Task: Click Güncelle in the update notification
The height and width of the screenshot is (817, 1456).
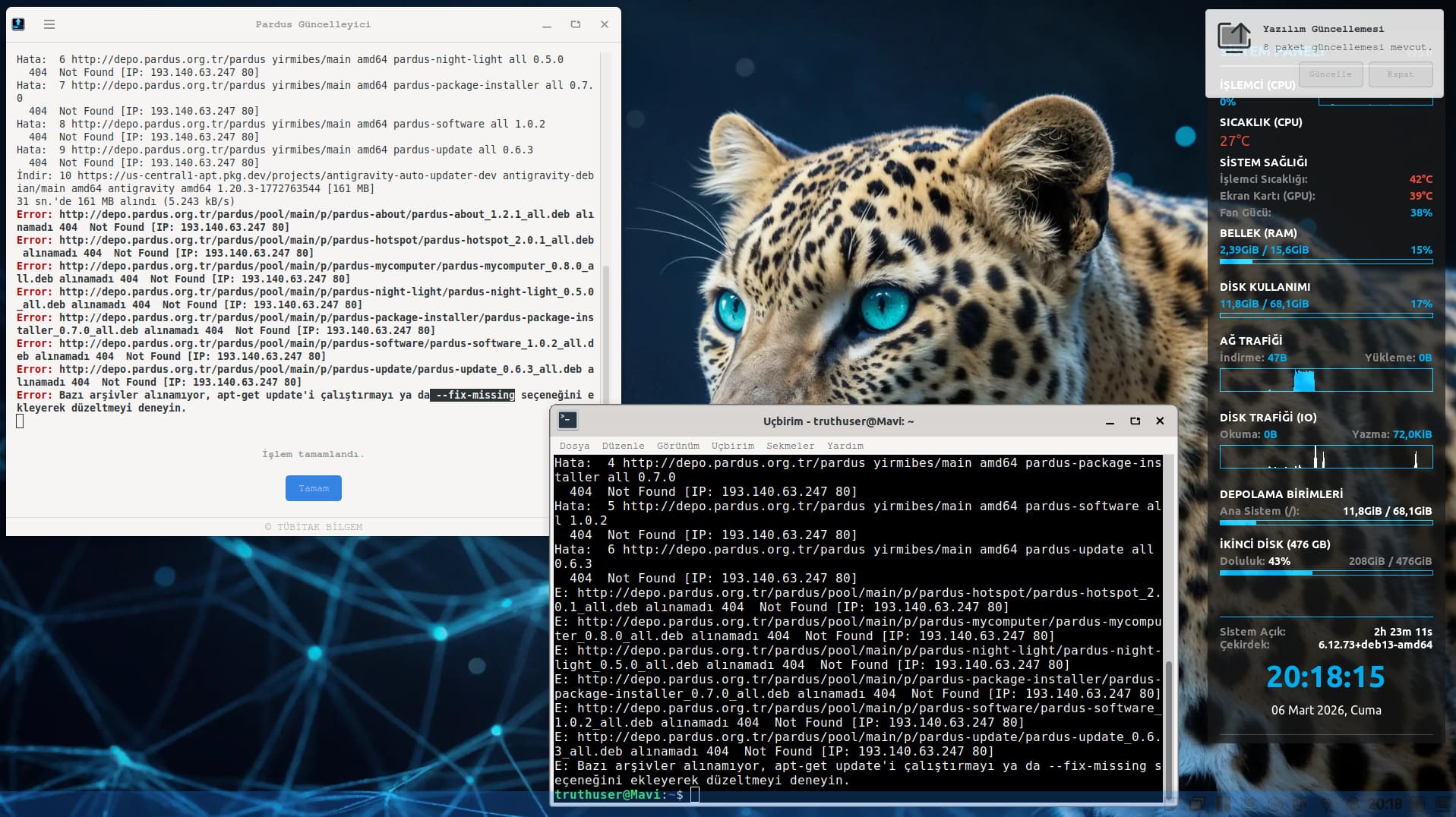Action: 1330,74
